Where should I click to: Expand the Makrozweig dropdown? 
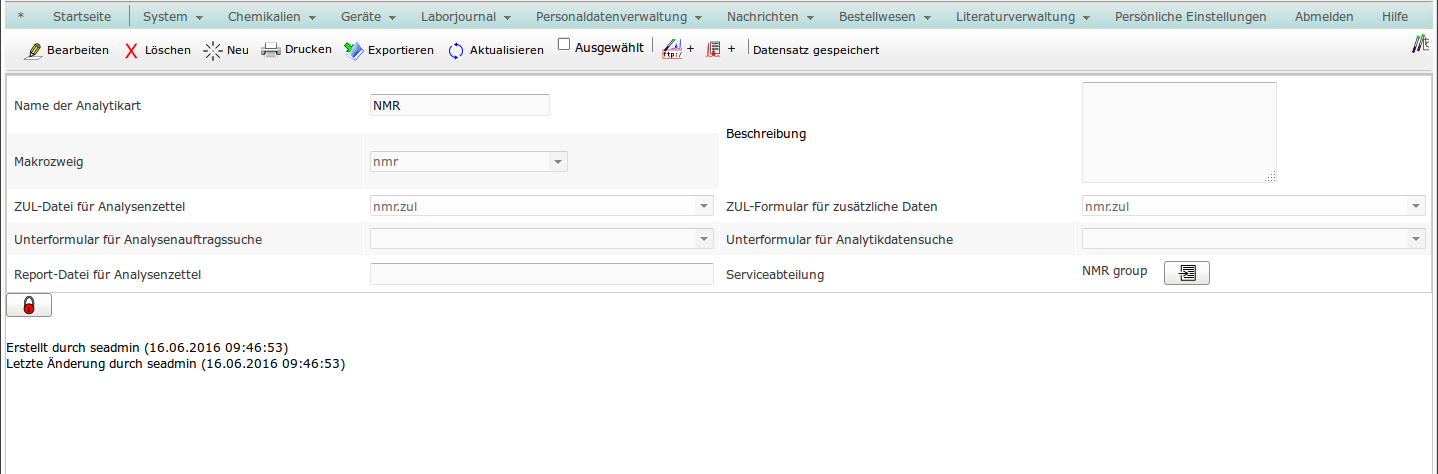coord(557,161)
